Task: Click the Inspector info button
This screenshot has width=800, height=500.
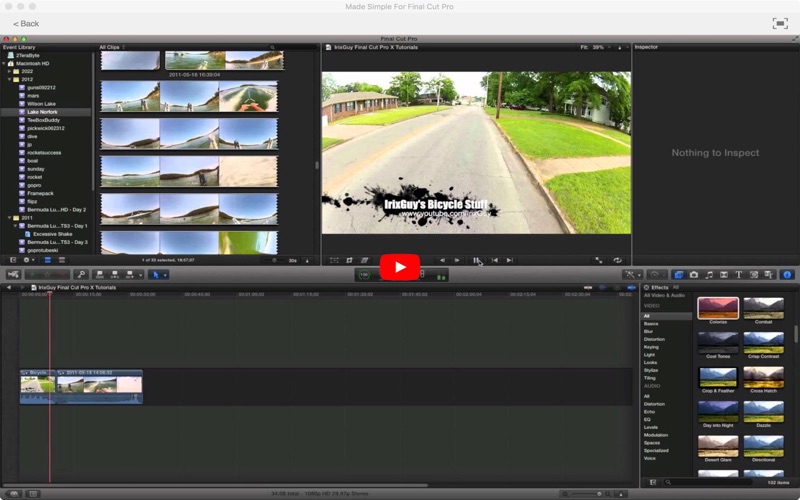Action: click(x=786, y=274)
